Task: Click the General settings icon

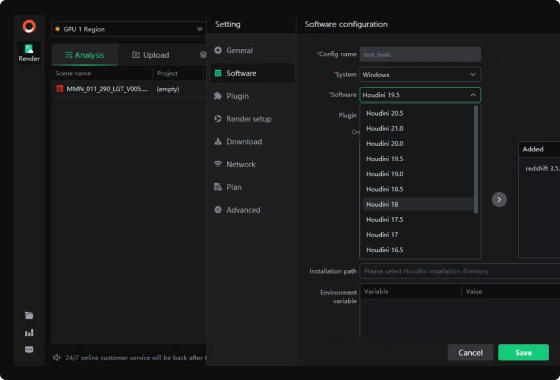Action: coord(218,50)
